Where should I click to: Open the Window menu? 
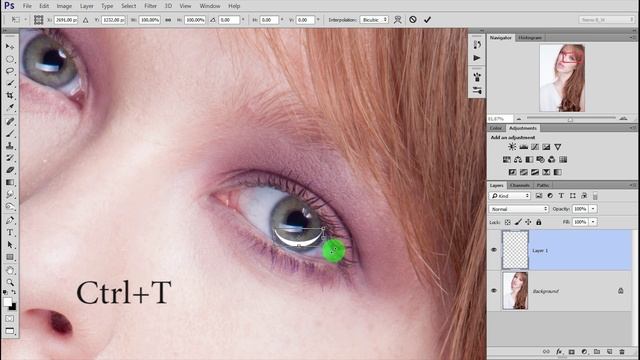[210, 6]
